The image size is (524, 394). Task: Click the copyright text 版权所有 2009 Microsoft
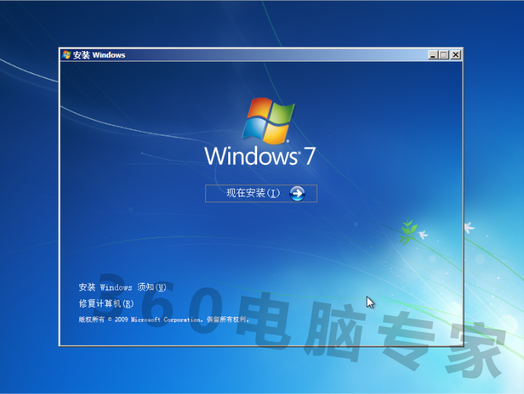tap(164, 319)
